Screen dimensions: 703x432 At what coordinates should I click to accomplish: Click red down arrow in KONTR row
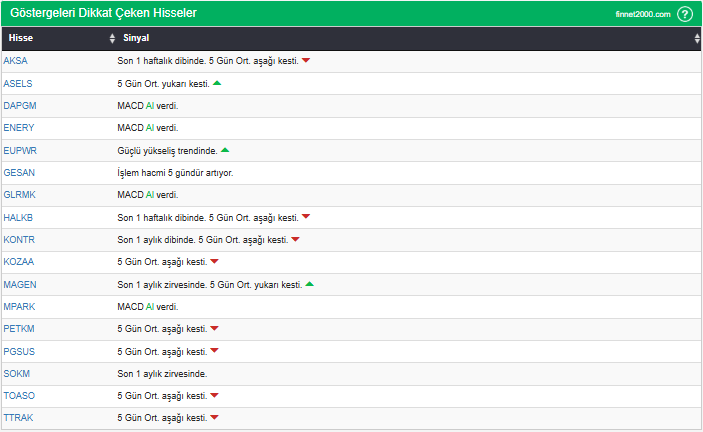[x=295, y=239]
